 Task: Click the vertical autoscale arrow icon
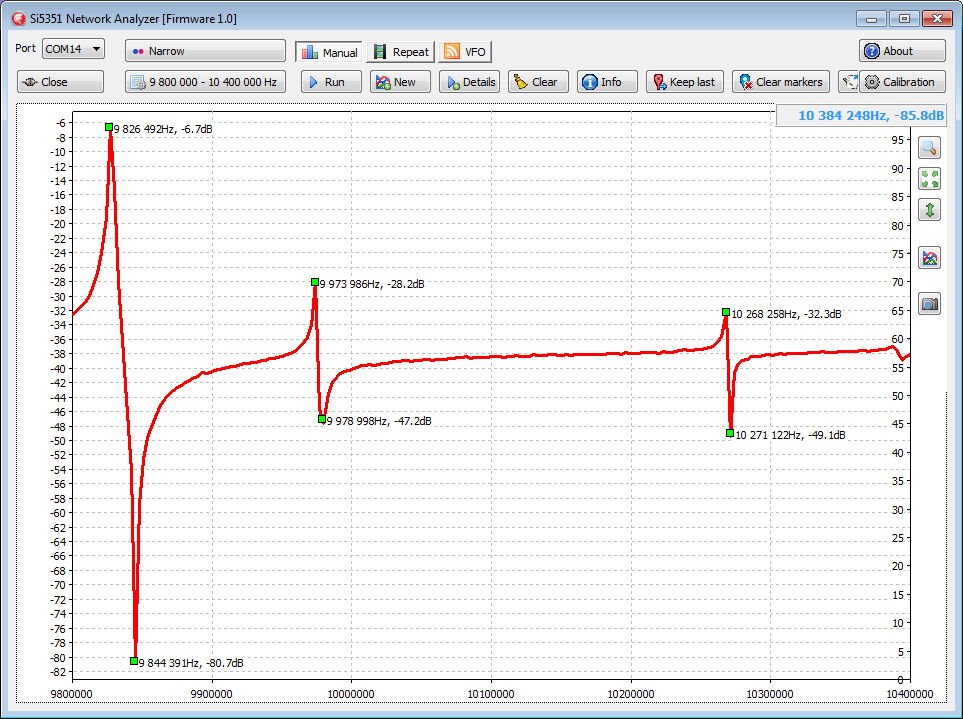click(x=929, y=210)
